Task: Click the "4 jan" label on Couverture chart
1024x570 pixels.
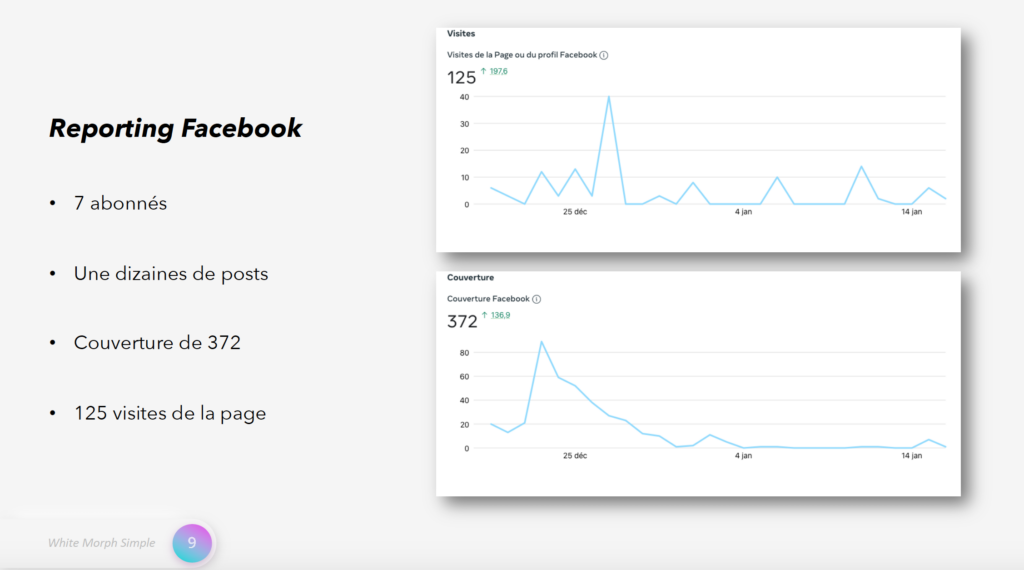Action: coord(743,456)
